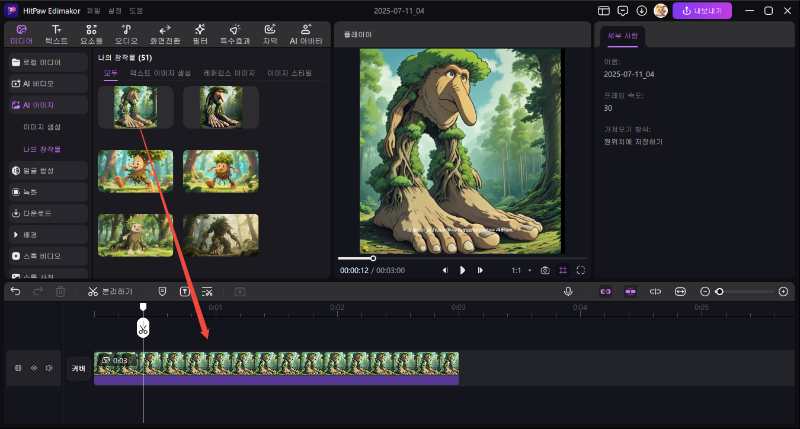Toggle the purple magnetic snapping icon
This screenshot has height=429, width=800.
[631, 291]
